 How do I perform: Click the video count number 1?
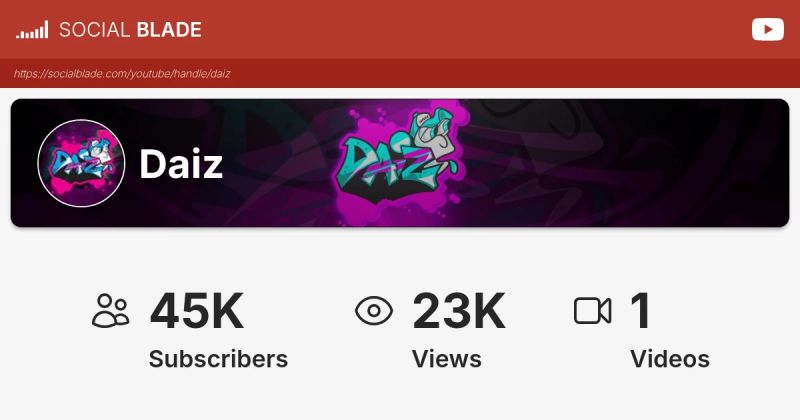tap(641, 310)
